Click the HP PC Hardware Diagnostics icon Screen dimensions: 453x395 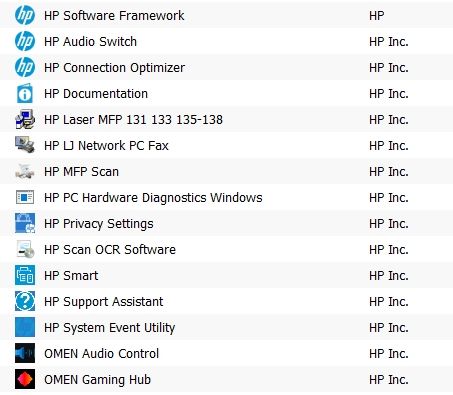(x=25, y=197)
